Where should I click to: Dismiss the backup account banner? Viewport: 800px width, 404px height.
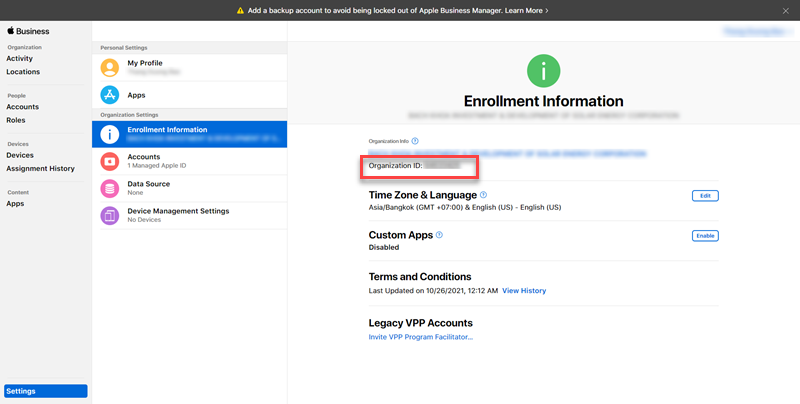click(x=786, y=11)
